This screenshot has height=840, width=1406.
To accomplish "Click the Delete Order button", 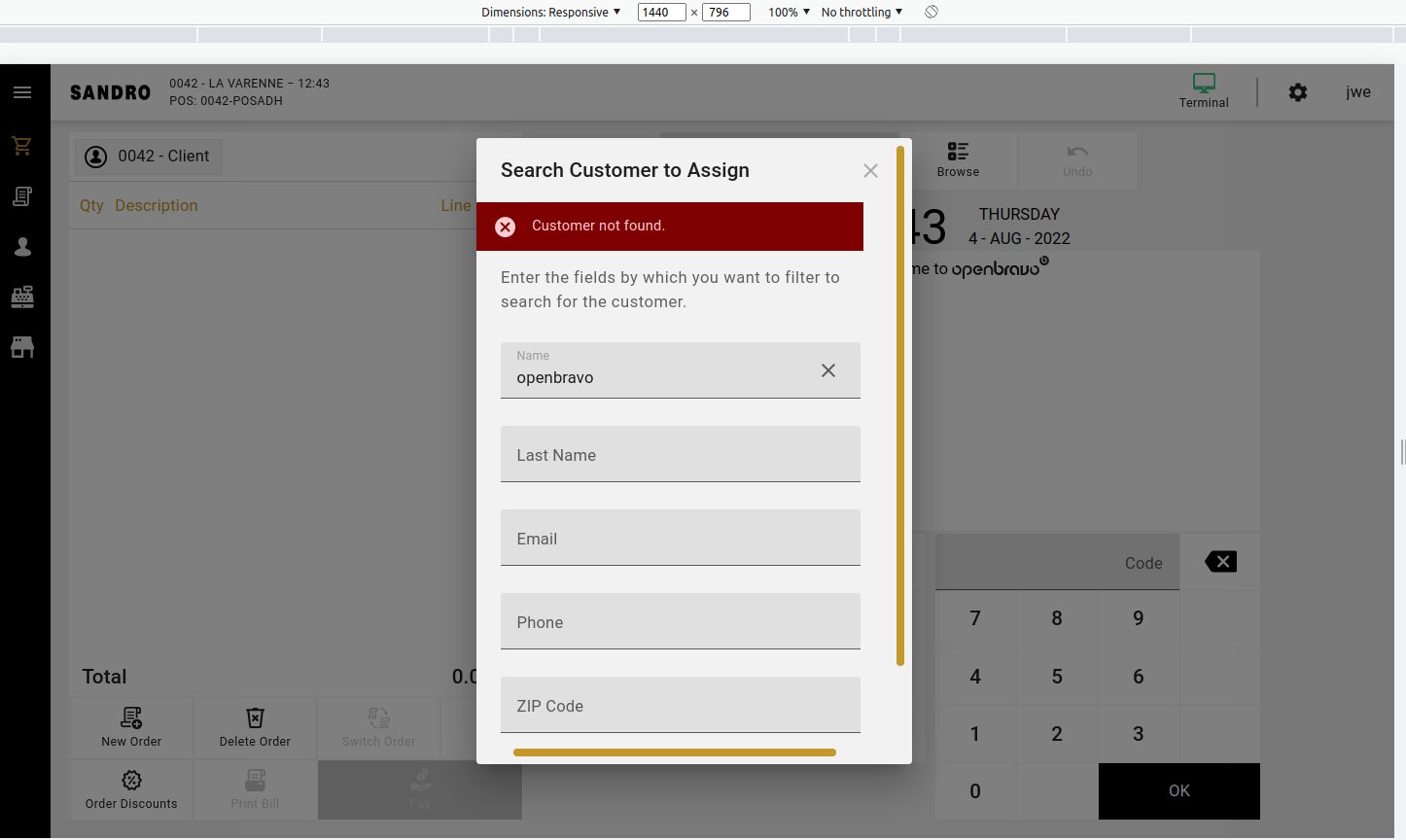I will (x=255, y=727).
